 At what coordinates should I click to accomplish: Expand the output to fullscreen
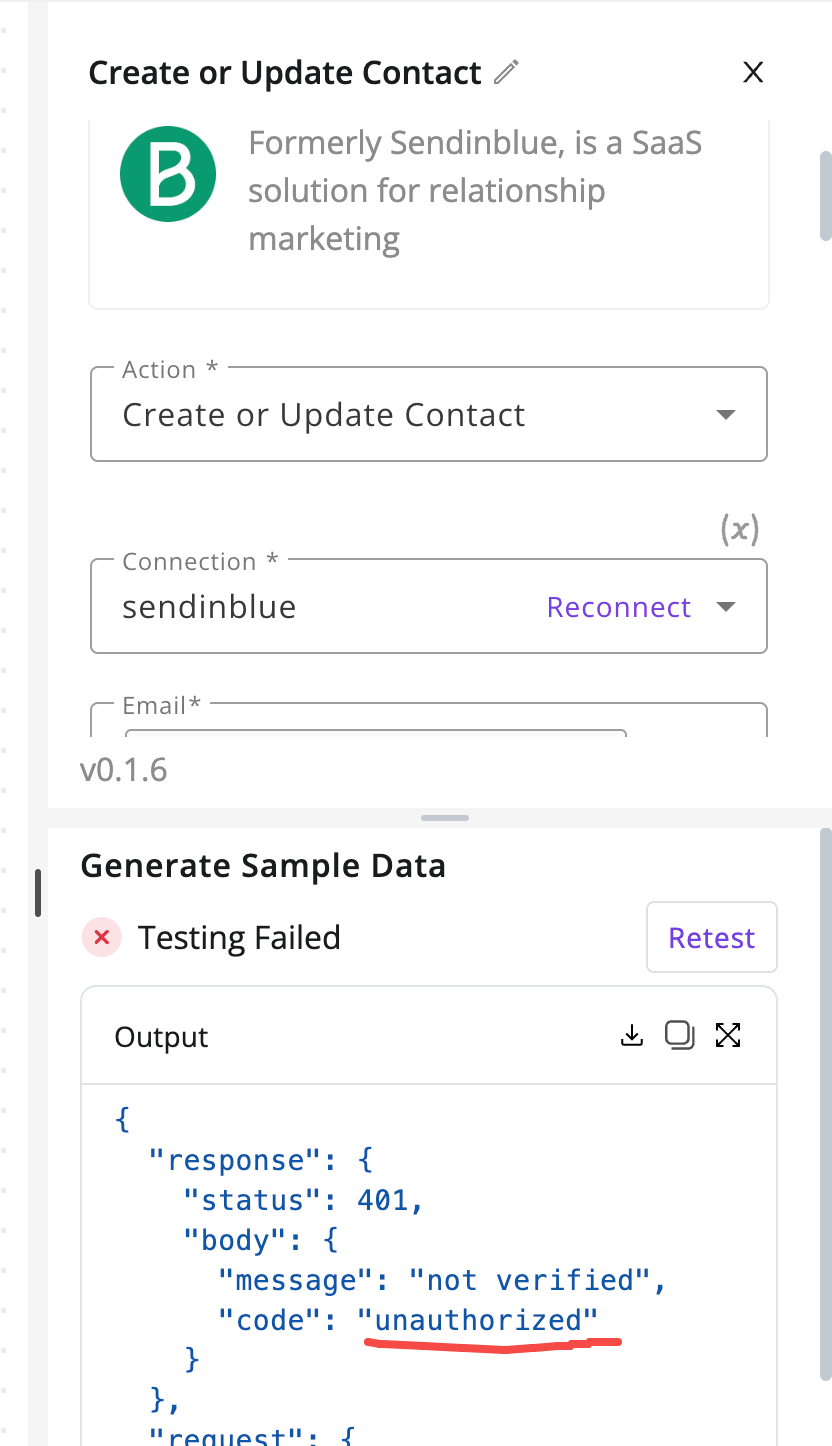click(x=728, y=1035)
